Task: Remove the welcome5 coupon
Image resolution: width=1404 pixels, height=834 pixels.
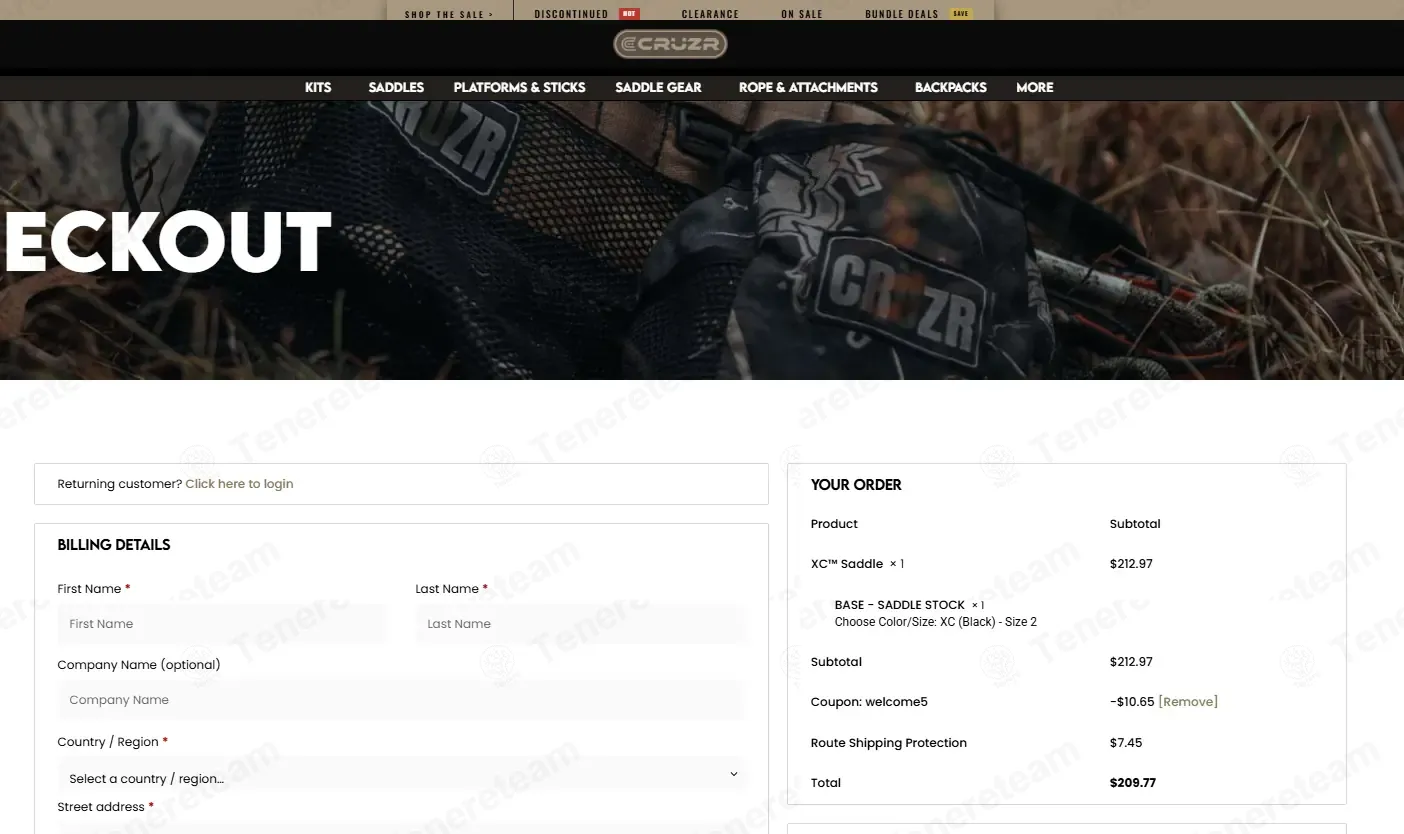Action: click(1188, 702)
